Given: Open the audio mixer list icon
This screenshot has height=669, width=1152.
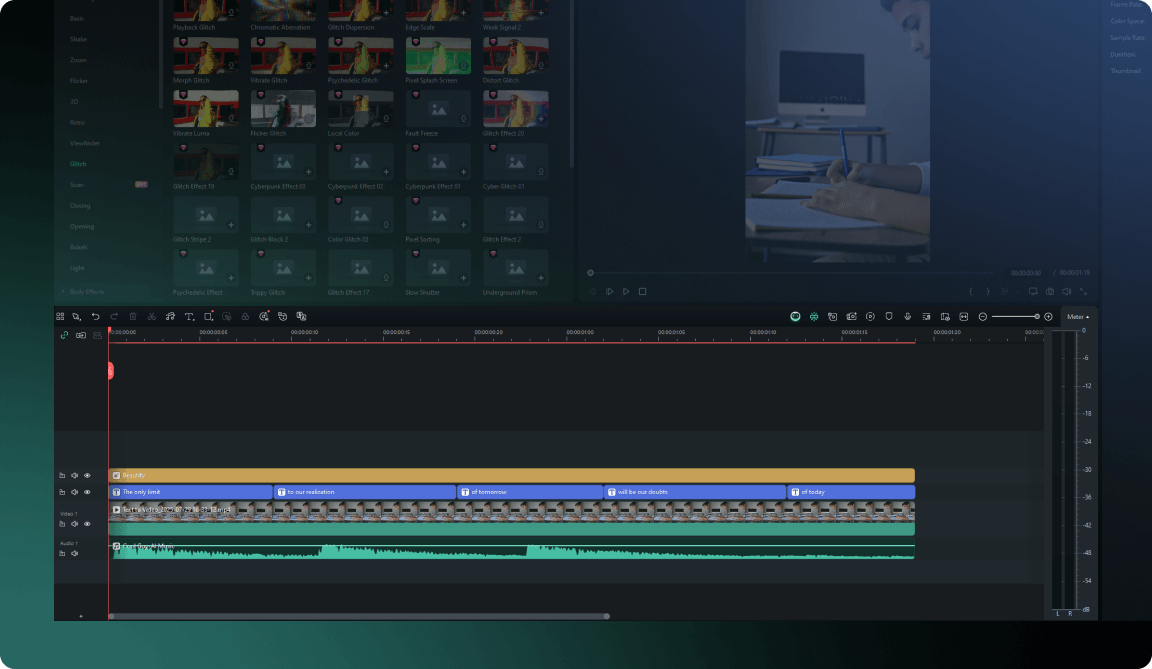Looking at the screenshot, I should coord(926,317).
